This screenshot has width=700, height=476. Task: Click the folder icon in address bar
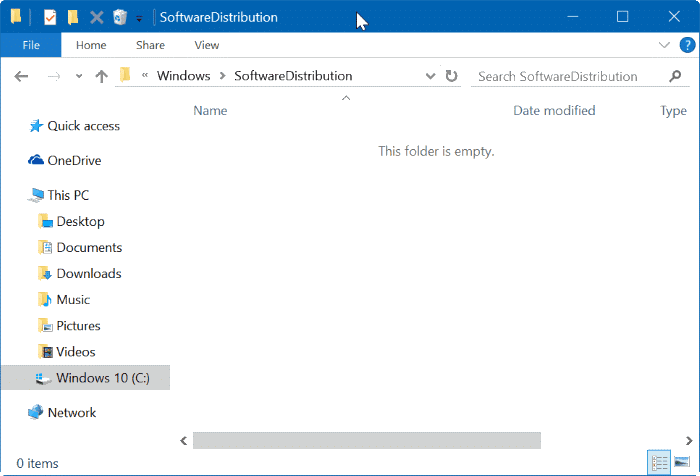click(125, 75)
